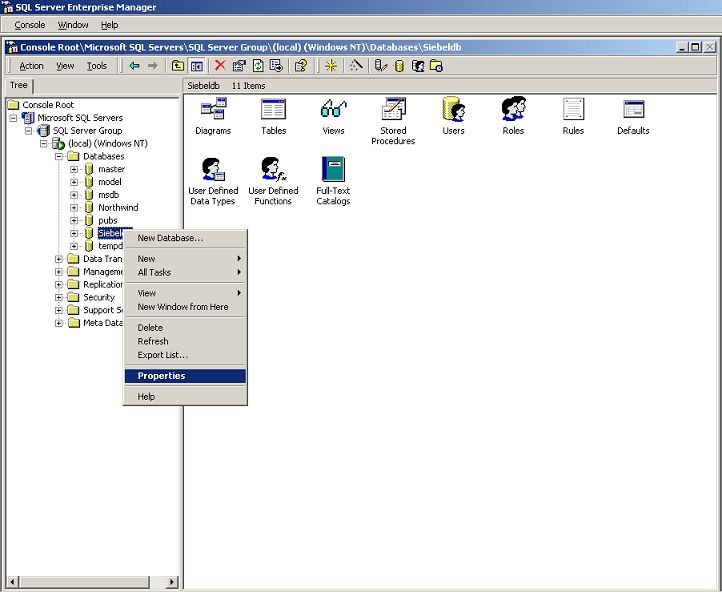Open the Console menu
The width and height of the screenshot is (722, 592).
[29, 25]
